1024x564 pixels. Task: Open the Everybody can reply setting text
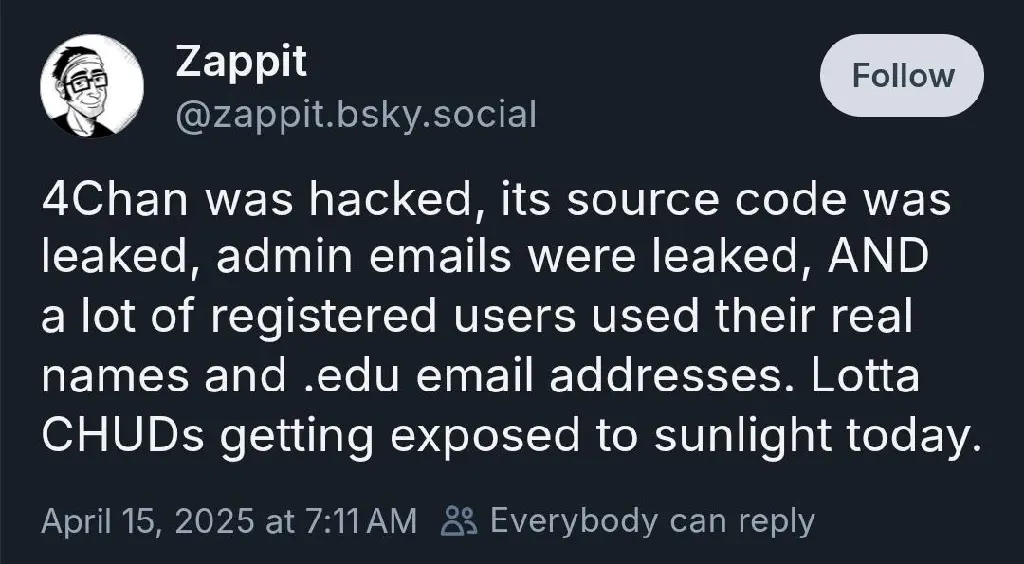(652, 521)
